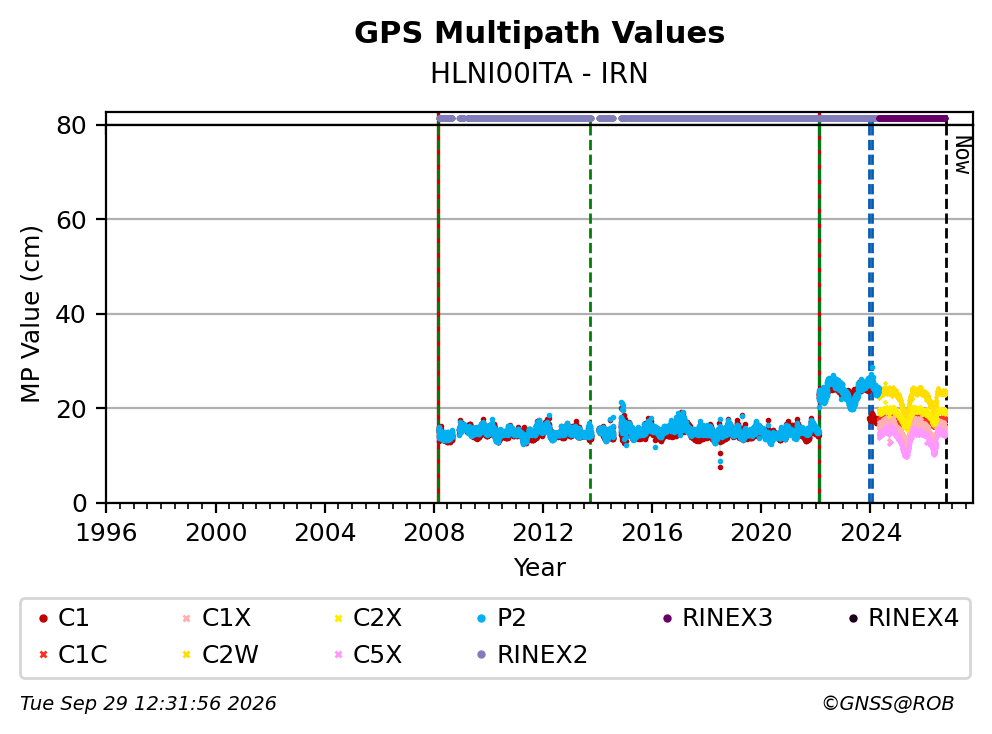Click the 2008 x-axis tick label
This screenshot has width=992, height=734.
[434, 533]
